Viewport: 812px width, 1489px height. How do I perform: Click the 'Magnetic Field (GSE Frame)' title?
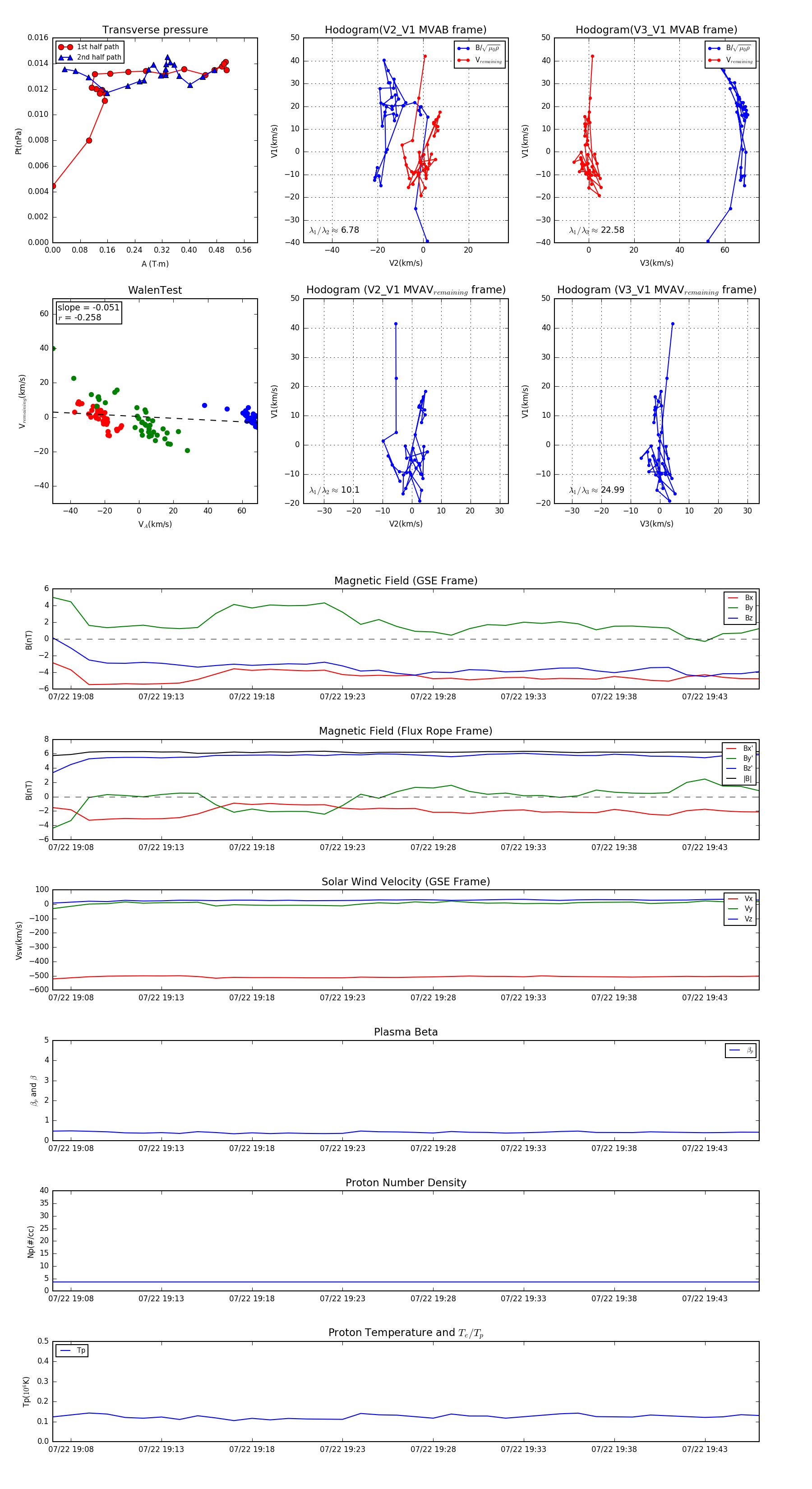(406, 581)
